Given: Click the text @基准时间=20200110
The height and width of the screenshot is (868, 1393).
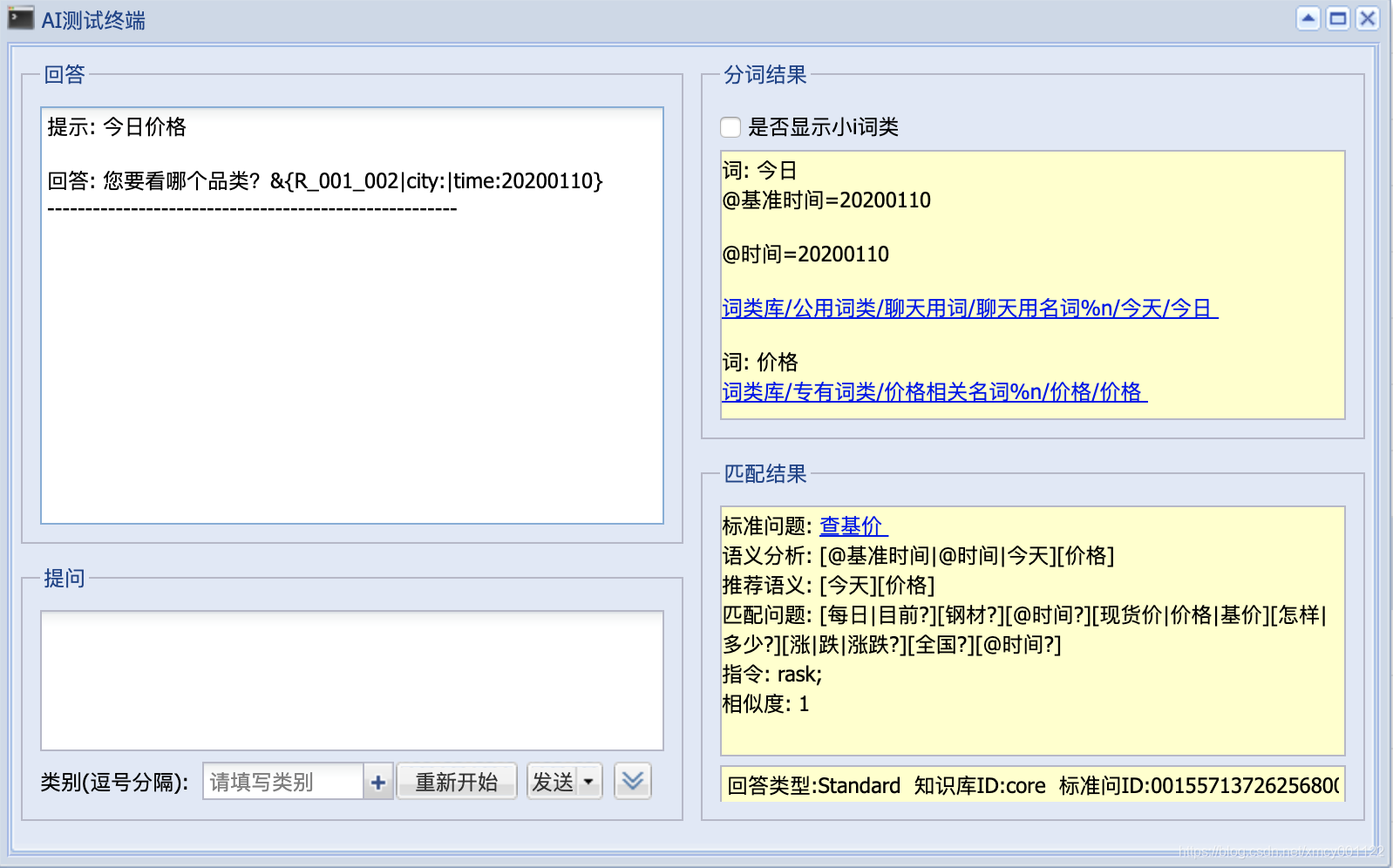Looking at the screenshot, I should tap(826, 200).
